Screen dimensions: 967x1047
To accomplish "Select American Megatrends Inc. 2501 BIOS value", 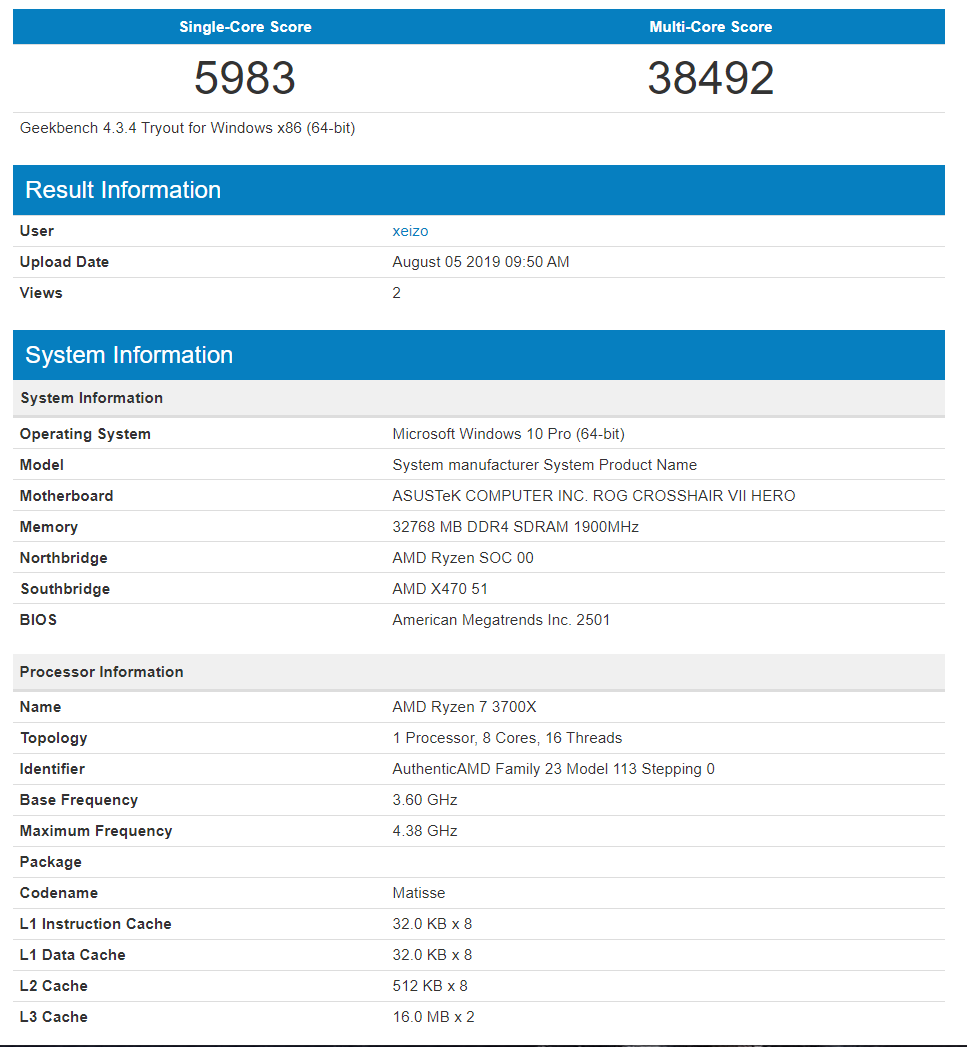I will 501,620.
